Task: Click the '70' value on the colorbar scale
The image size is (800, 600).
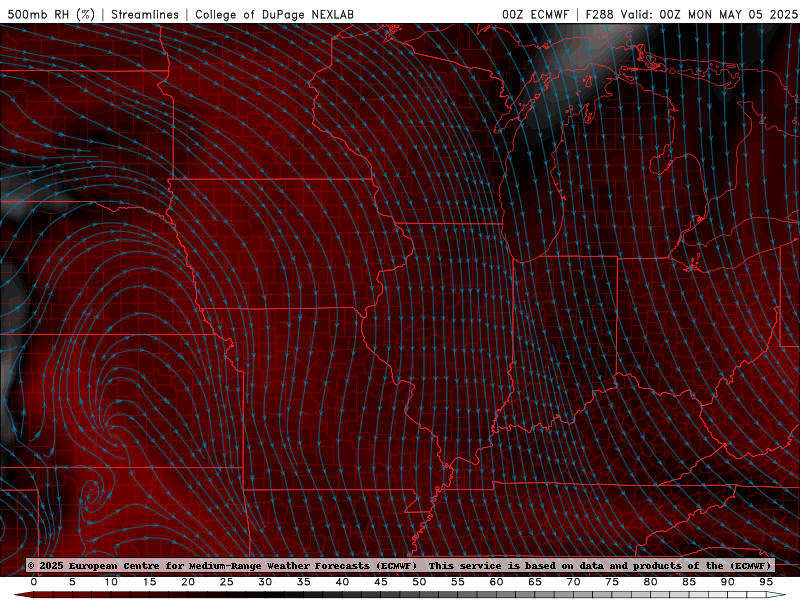Action: tap(573, 582)
